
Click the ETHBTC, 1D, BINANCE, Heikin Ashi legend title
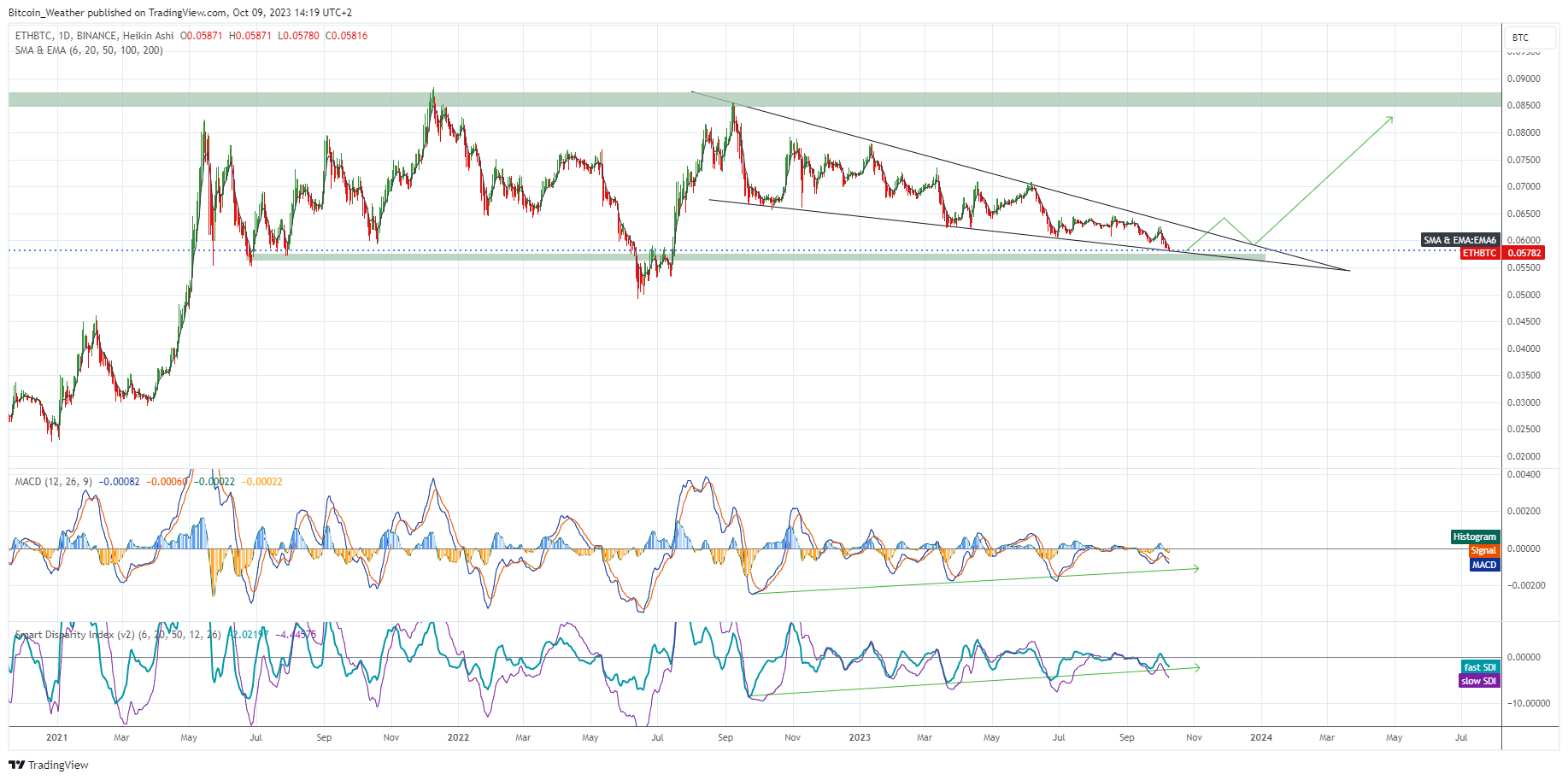(x=94, y=36)
